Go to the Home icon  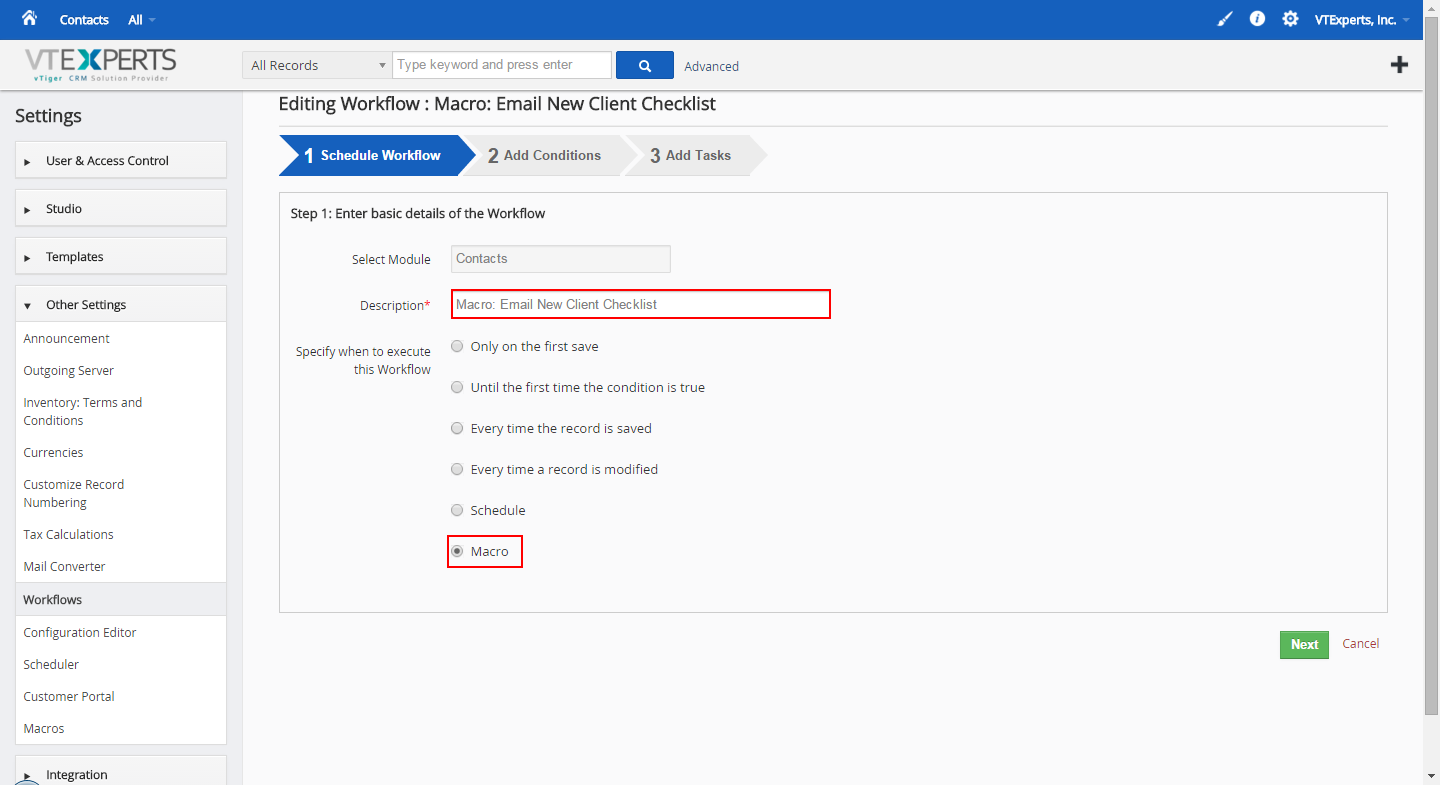[x=29, y=18]
